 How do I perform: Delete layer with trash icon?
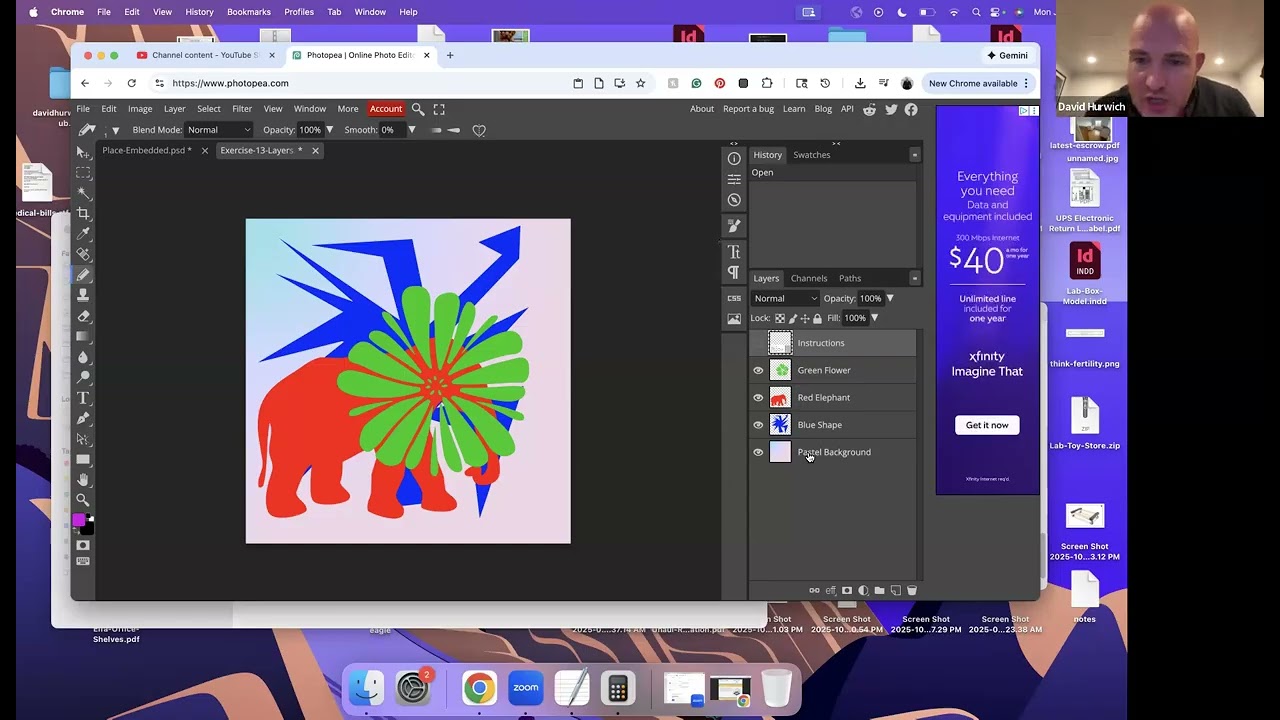pyautogui.click(x=911, y=590)
